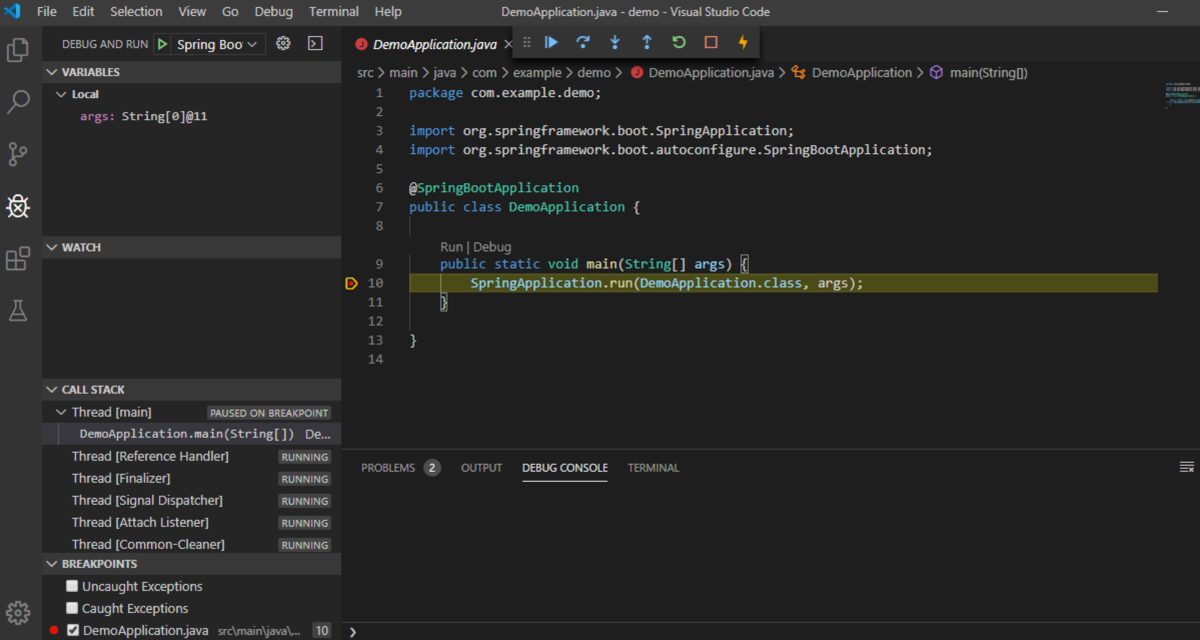Click the Run code lens above main
Screen dimensions: 1200x640
(450, 246)
